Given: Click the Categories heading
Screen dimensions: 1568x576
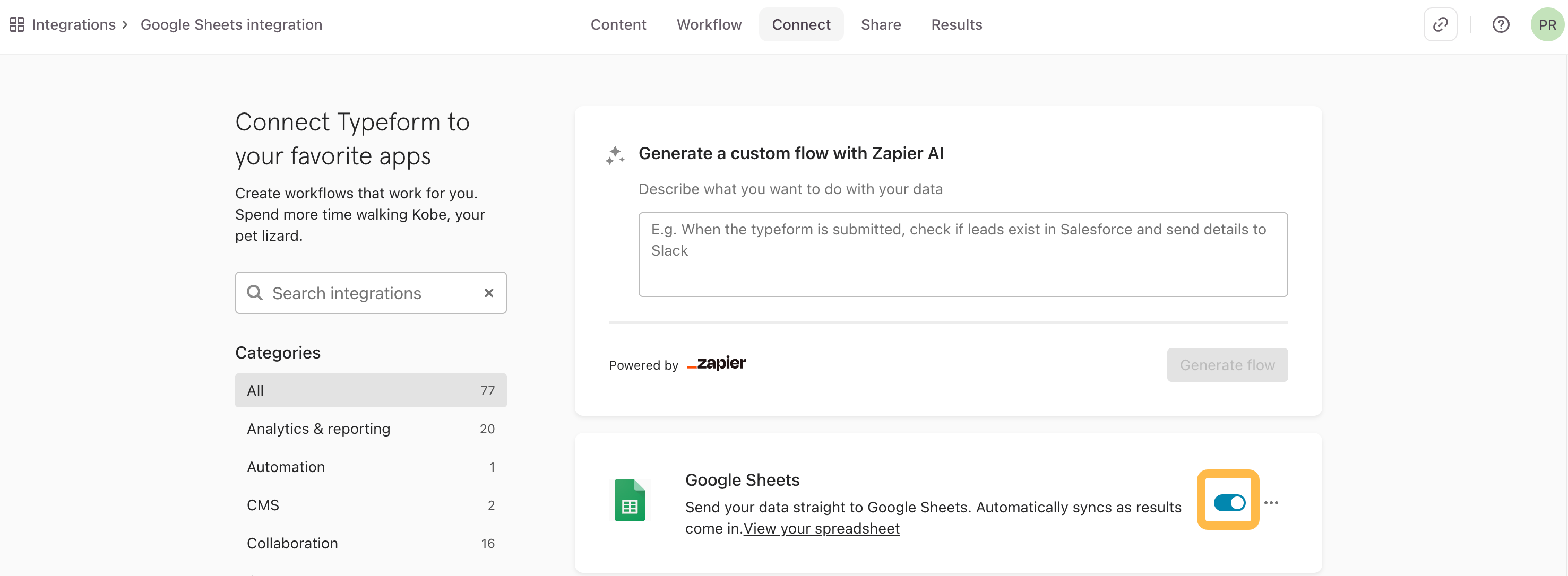Looking at the screenshot, I should 278,352.
